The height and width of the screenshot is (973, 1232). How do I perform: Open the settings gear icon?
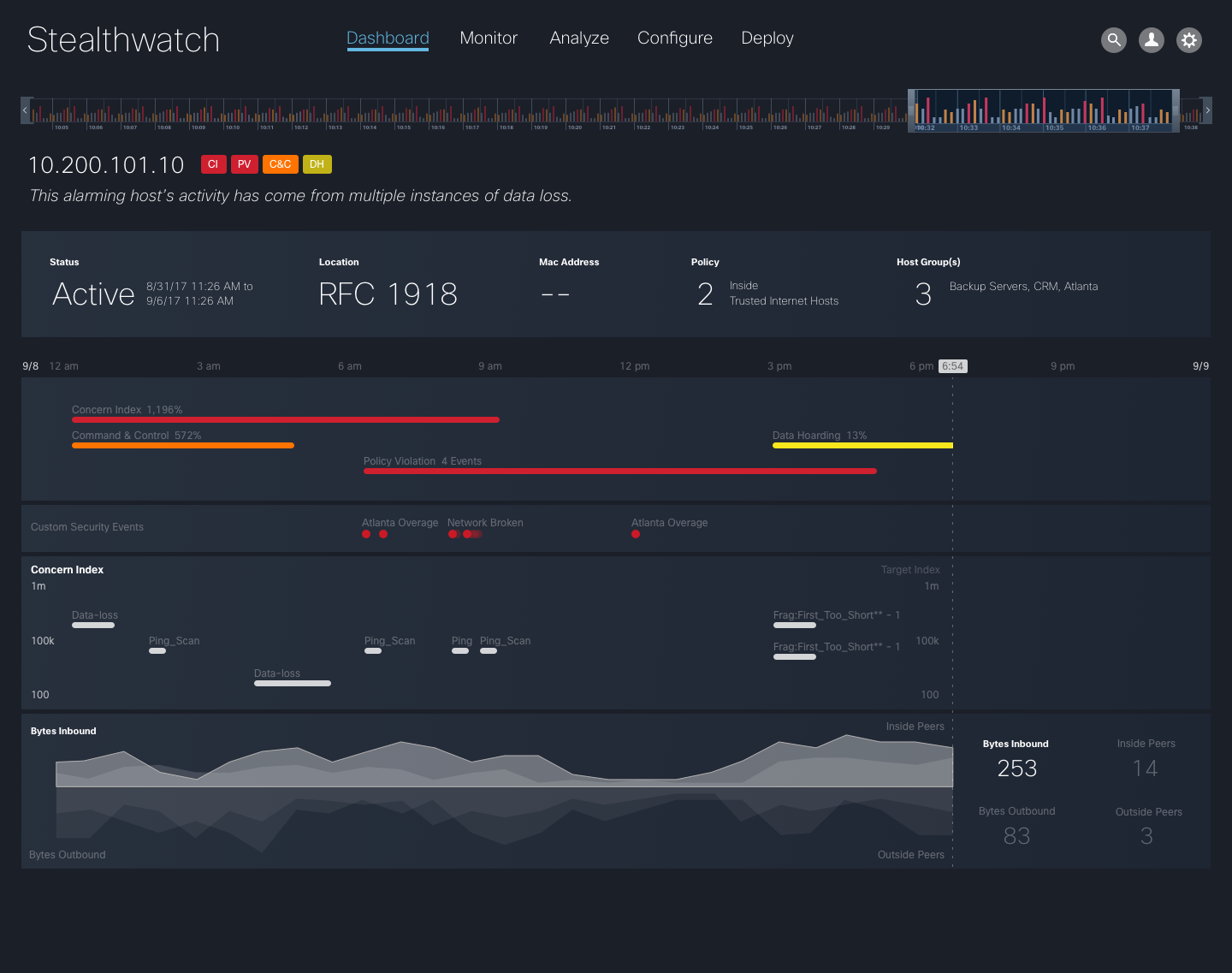[x=1189, y=40]
